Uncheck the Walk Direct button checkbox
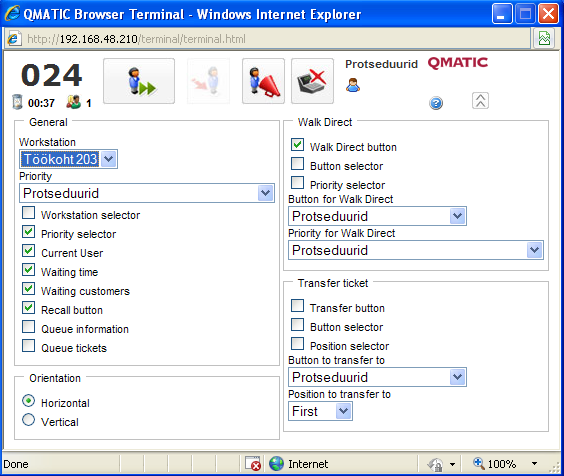Image resolution: width=564 pixels, height=476 pixels. click(297, 145)
